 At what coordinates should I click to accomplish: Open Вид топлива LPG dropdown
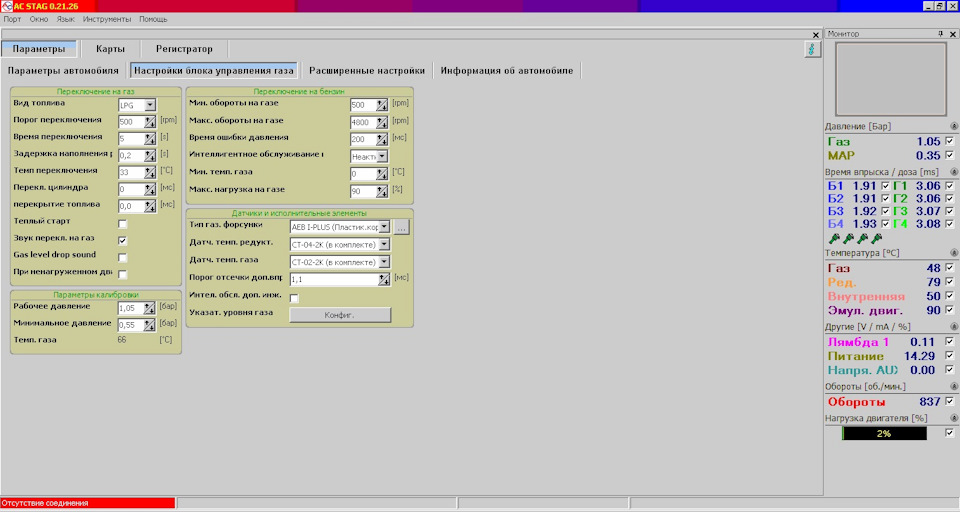(150, 105)
